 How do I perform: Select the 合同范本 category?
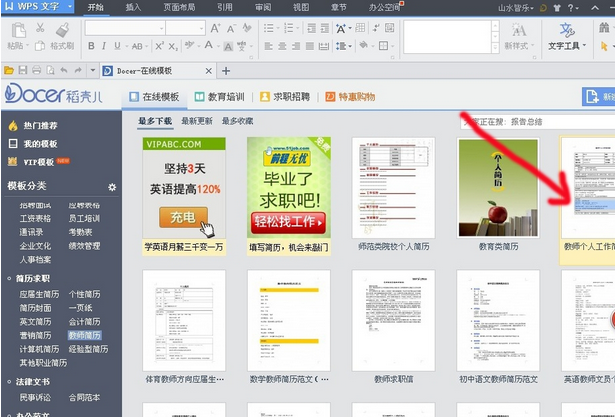(x=84, y=397)
